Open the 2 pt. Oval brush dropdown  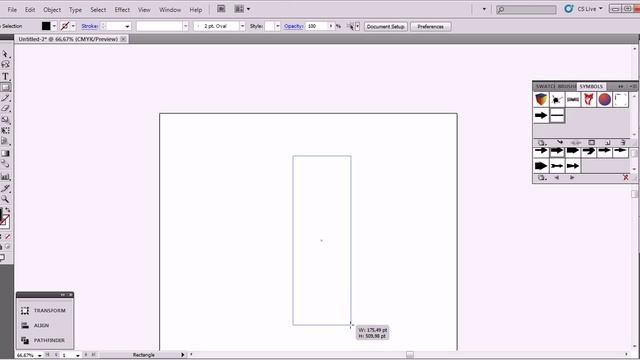click(x=242, y=26)
